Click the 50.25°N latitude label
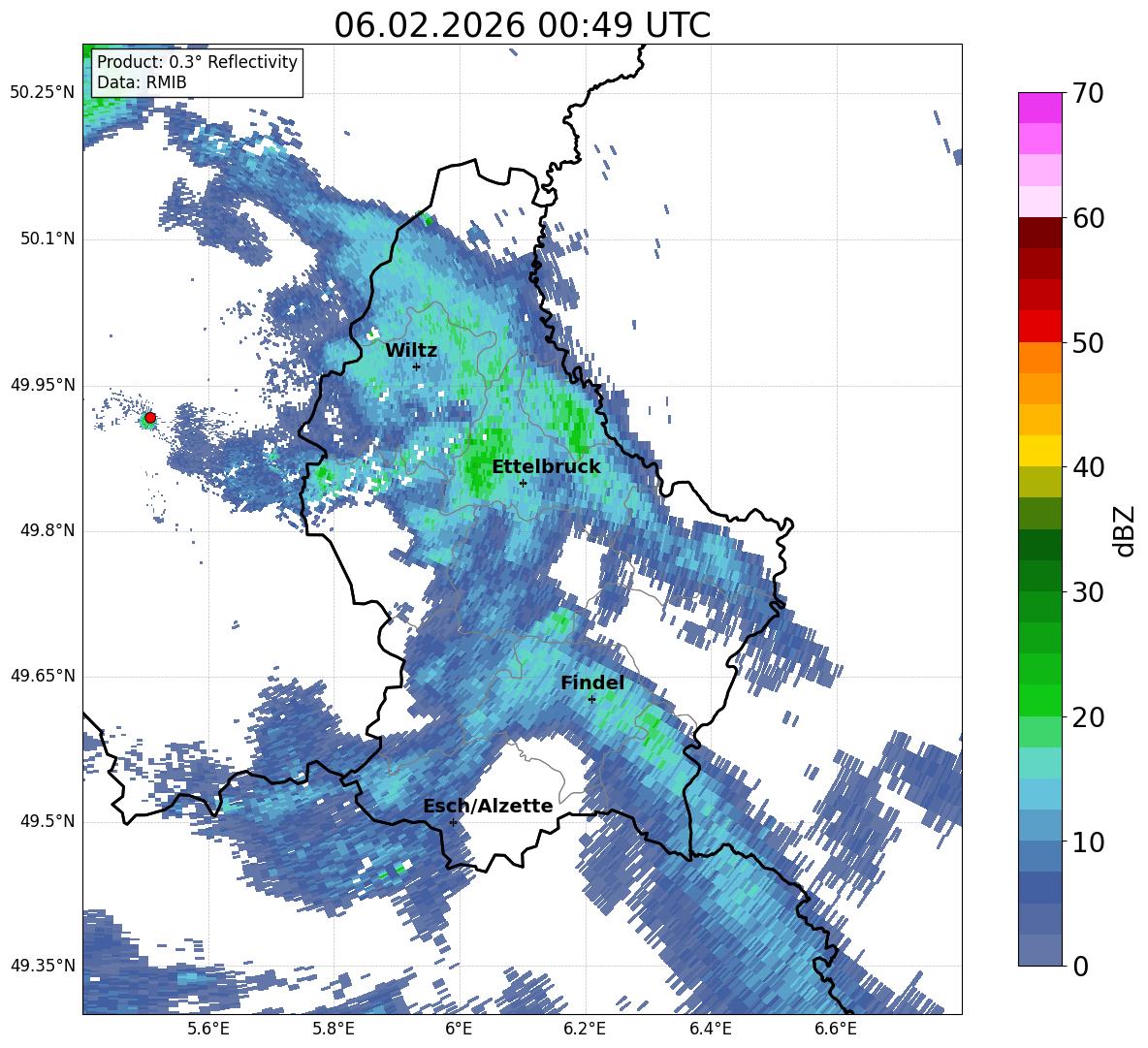Screen dimensions: 1148x1048 pos(43,93)
